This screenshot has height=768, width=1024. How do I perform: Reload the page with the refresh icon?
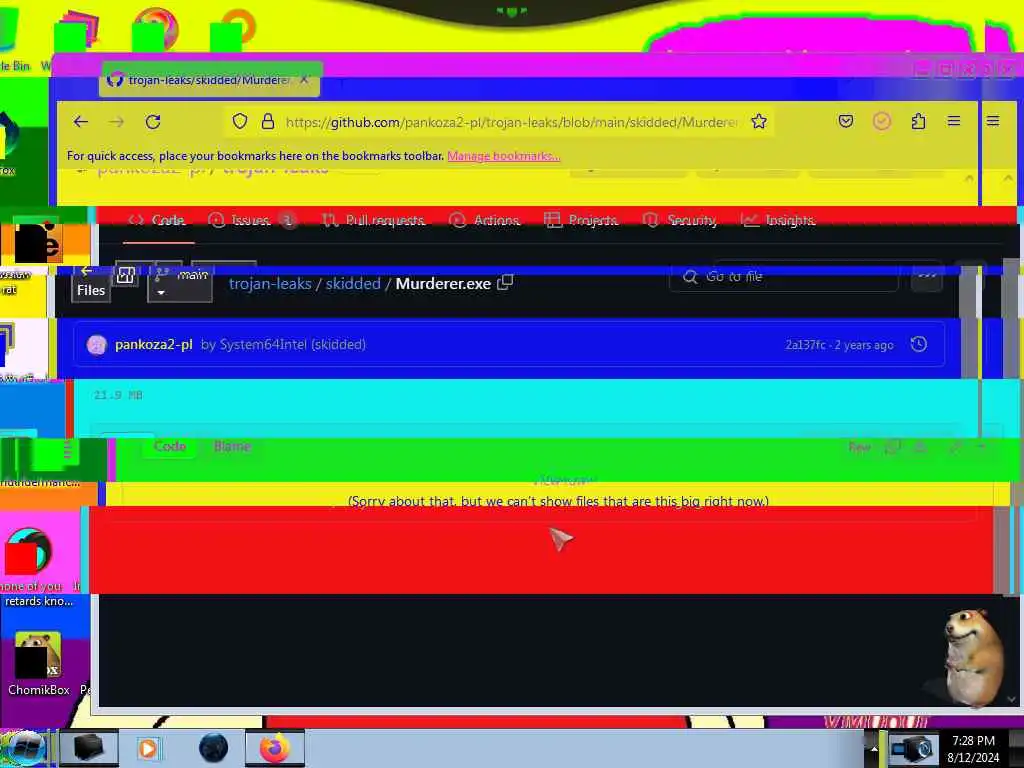click(153, 122)
